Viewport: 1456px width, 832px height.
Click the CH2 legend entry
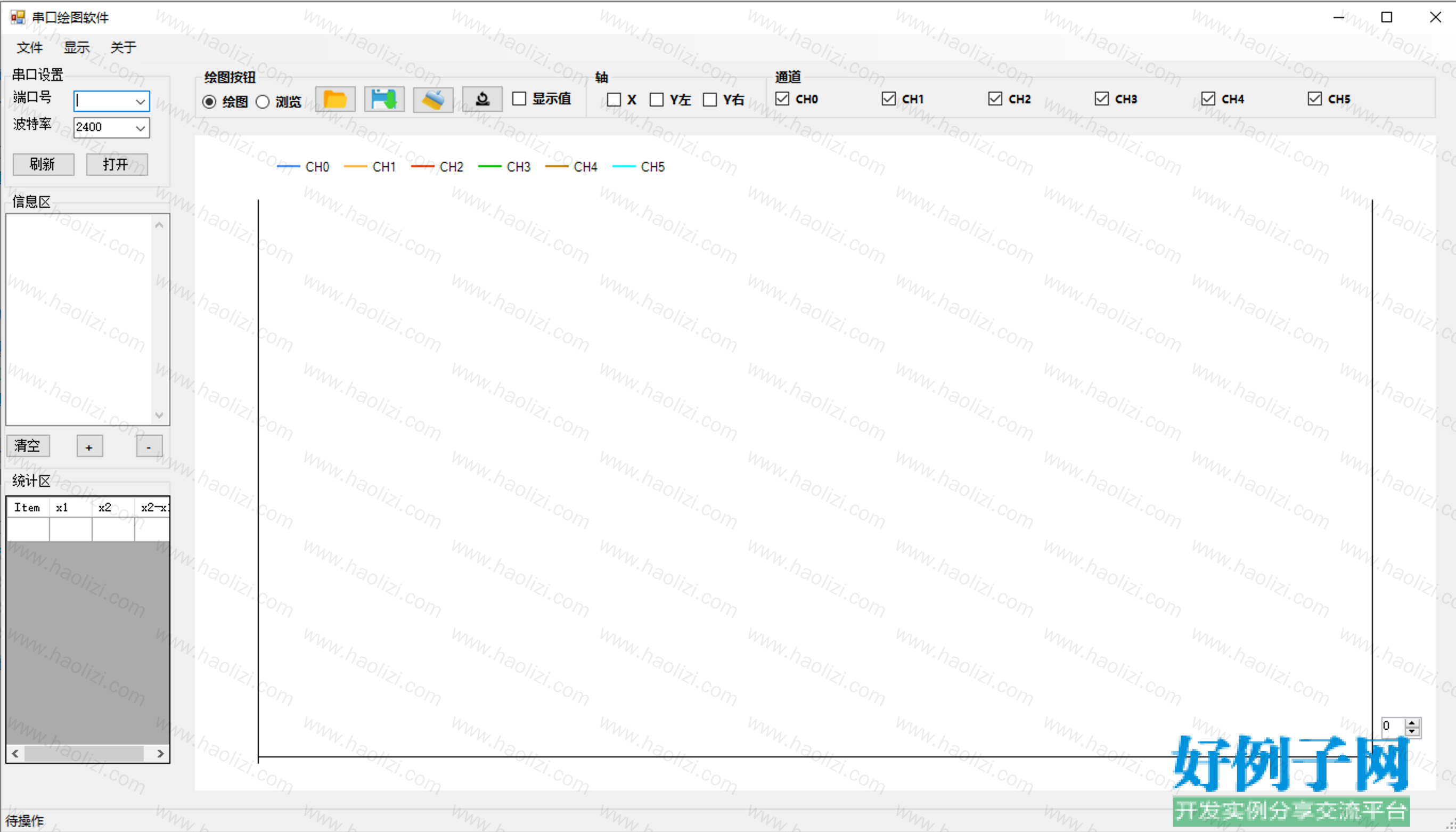tap(437, 167)
